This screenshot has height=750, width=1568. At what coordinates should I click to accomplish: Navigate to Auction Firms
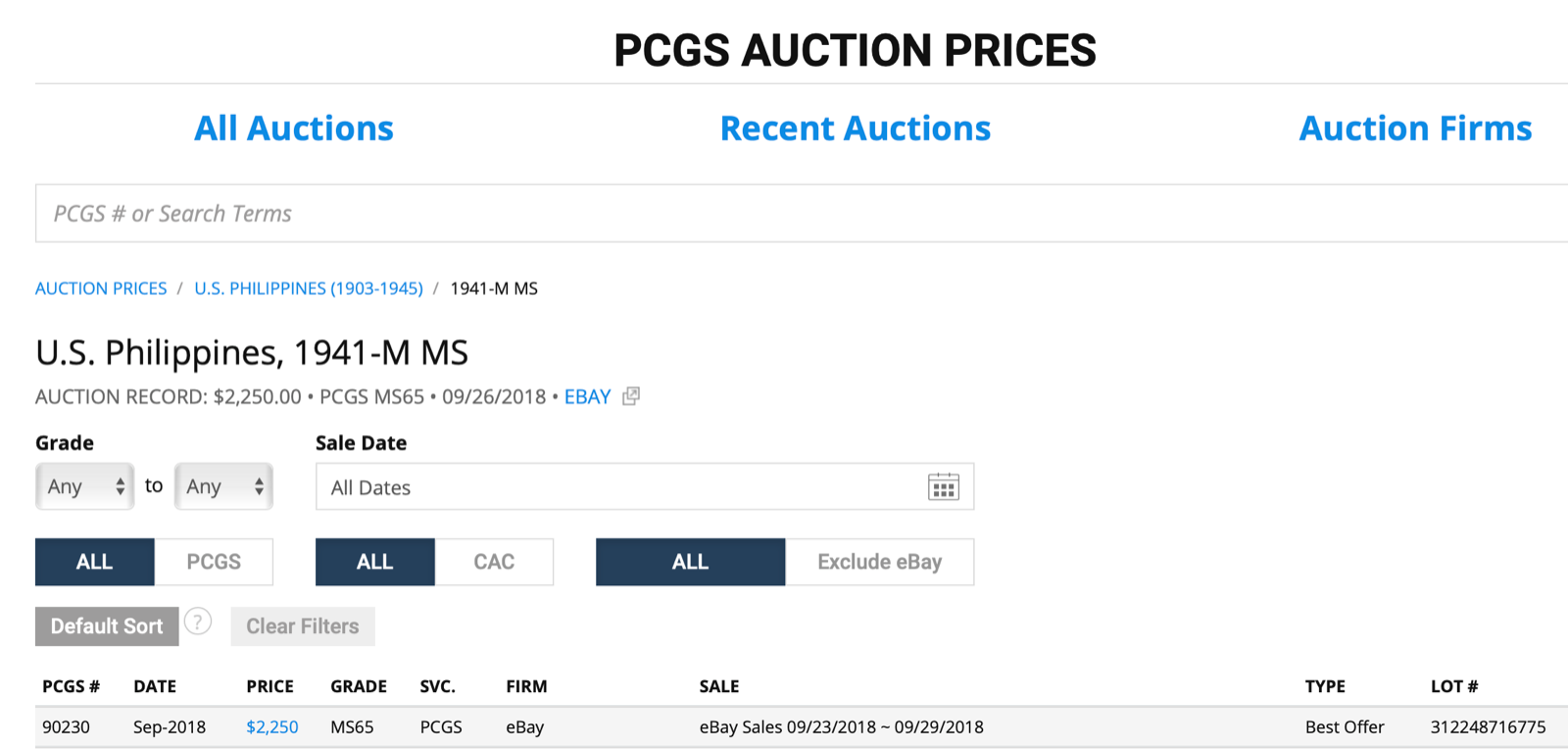tap(1415, 127)
